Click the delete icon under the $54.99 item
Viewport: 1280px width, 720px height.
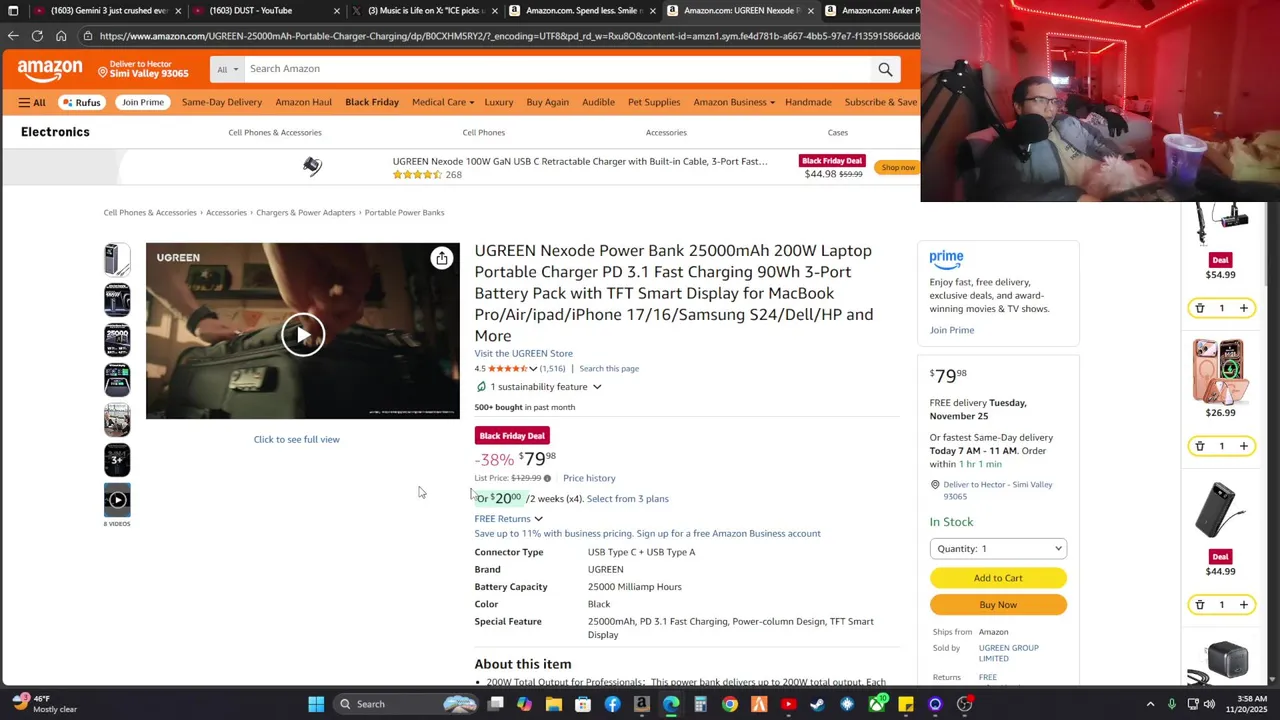pyautogui.click(x=1200, y=308)
